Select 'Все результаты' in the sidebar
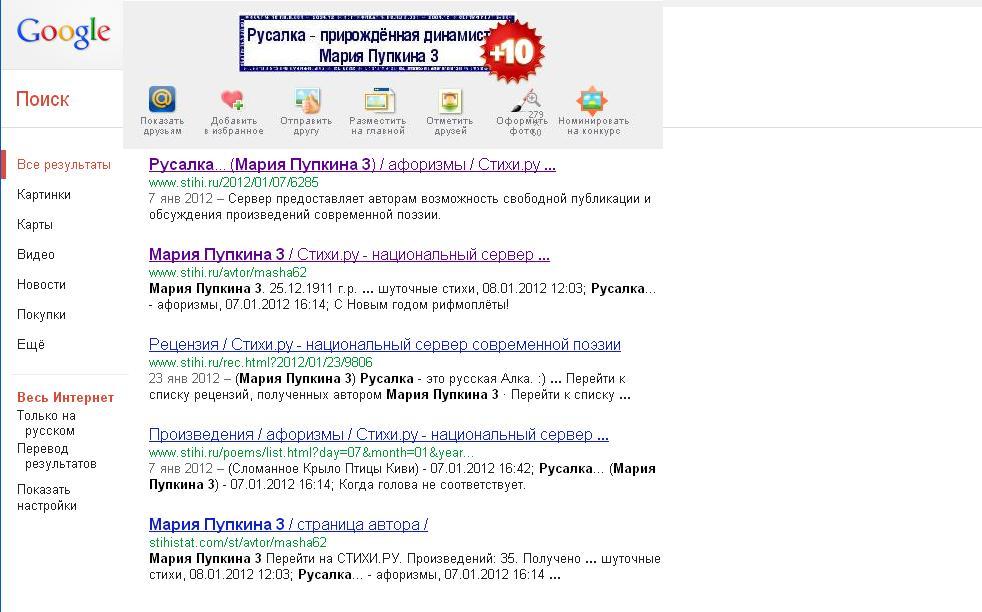This screenshot has height=612, width=982. [64, 165]
